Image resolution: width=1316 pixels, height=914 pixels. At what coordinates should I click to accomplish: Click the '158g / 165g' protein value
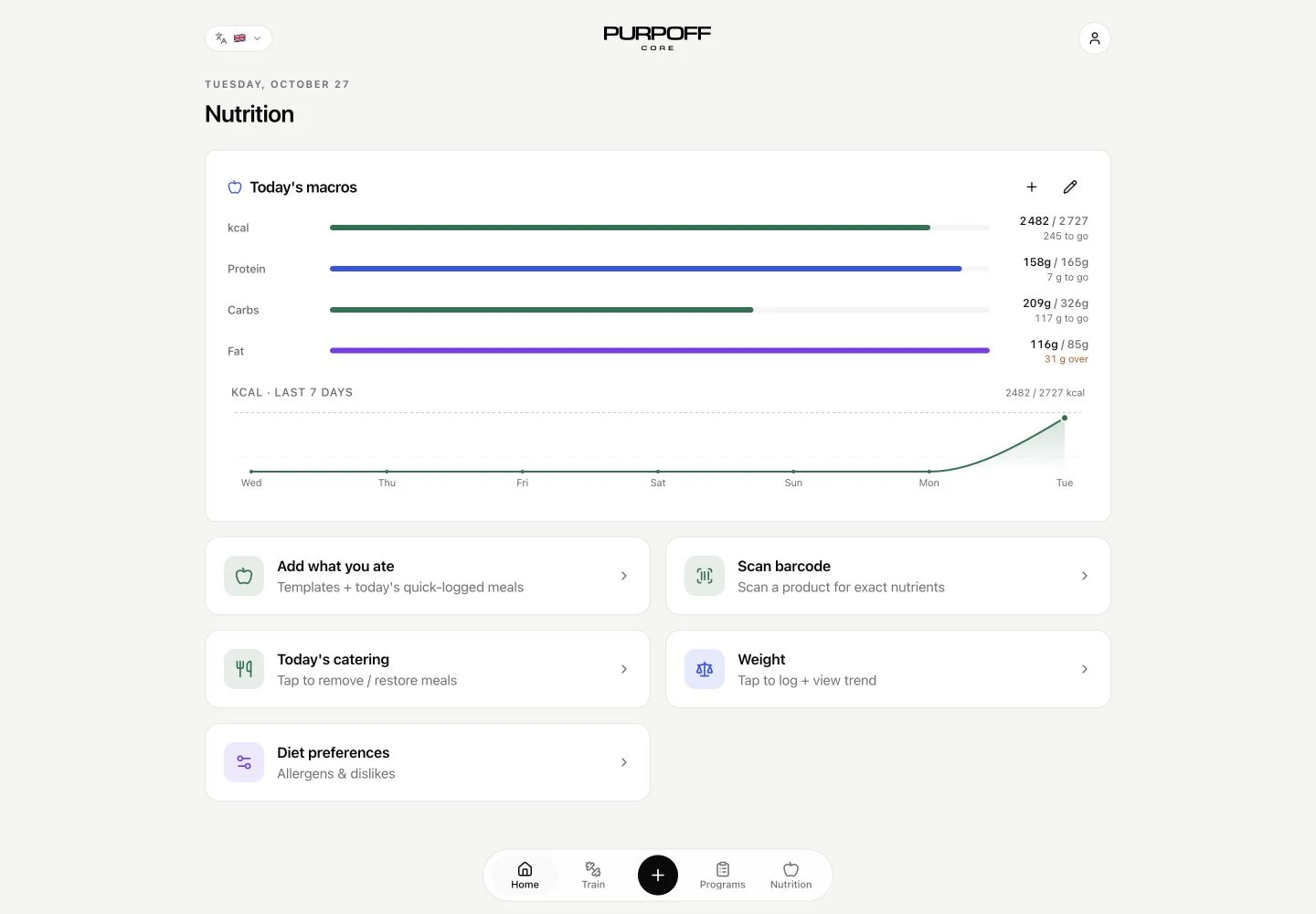1056,262
